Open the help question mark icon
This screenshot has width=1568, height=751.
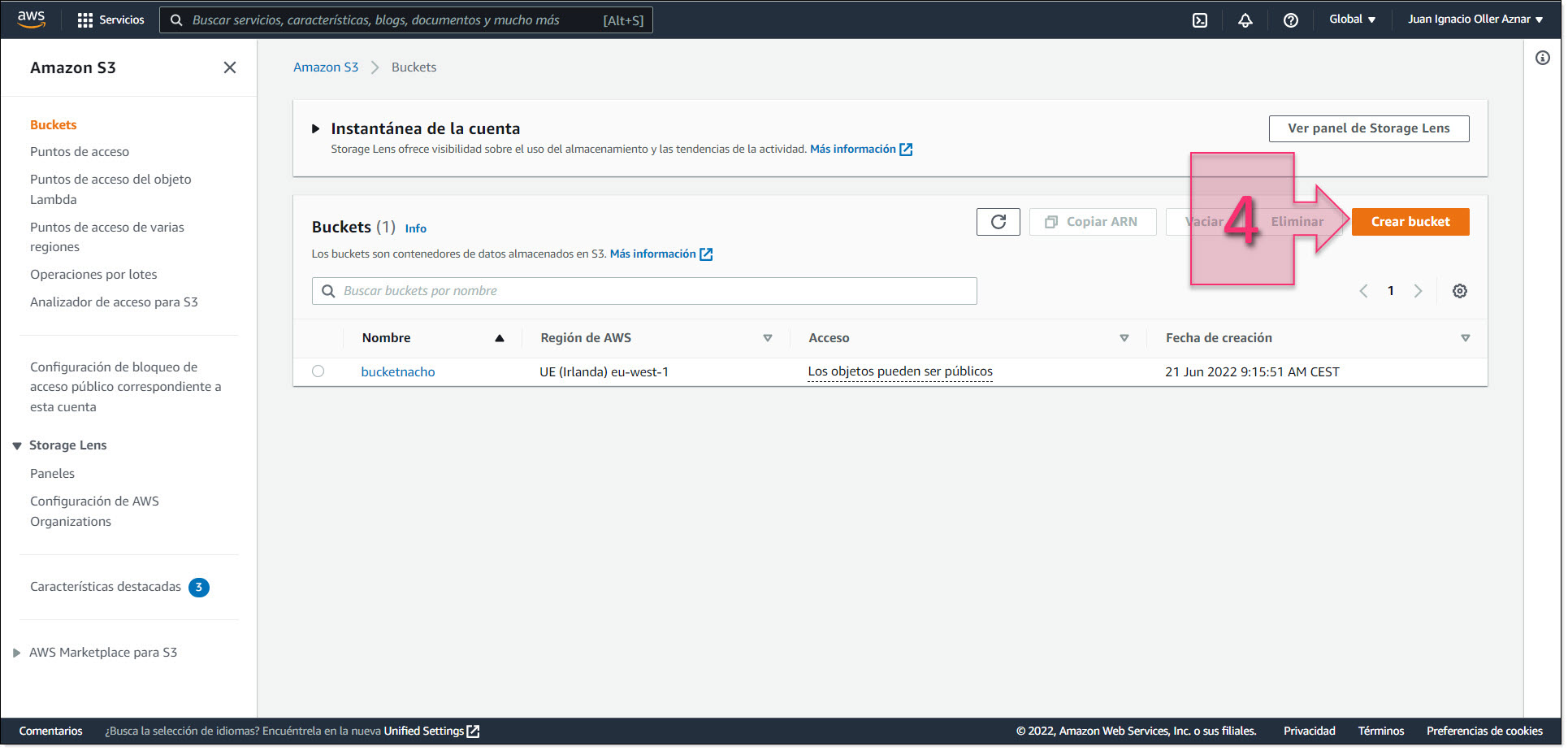(x=1291, y=20)
